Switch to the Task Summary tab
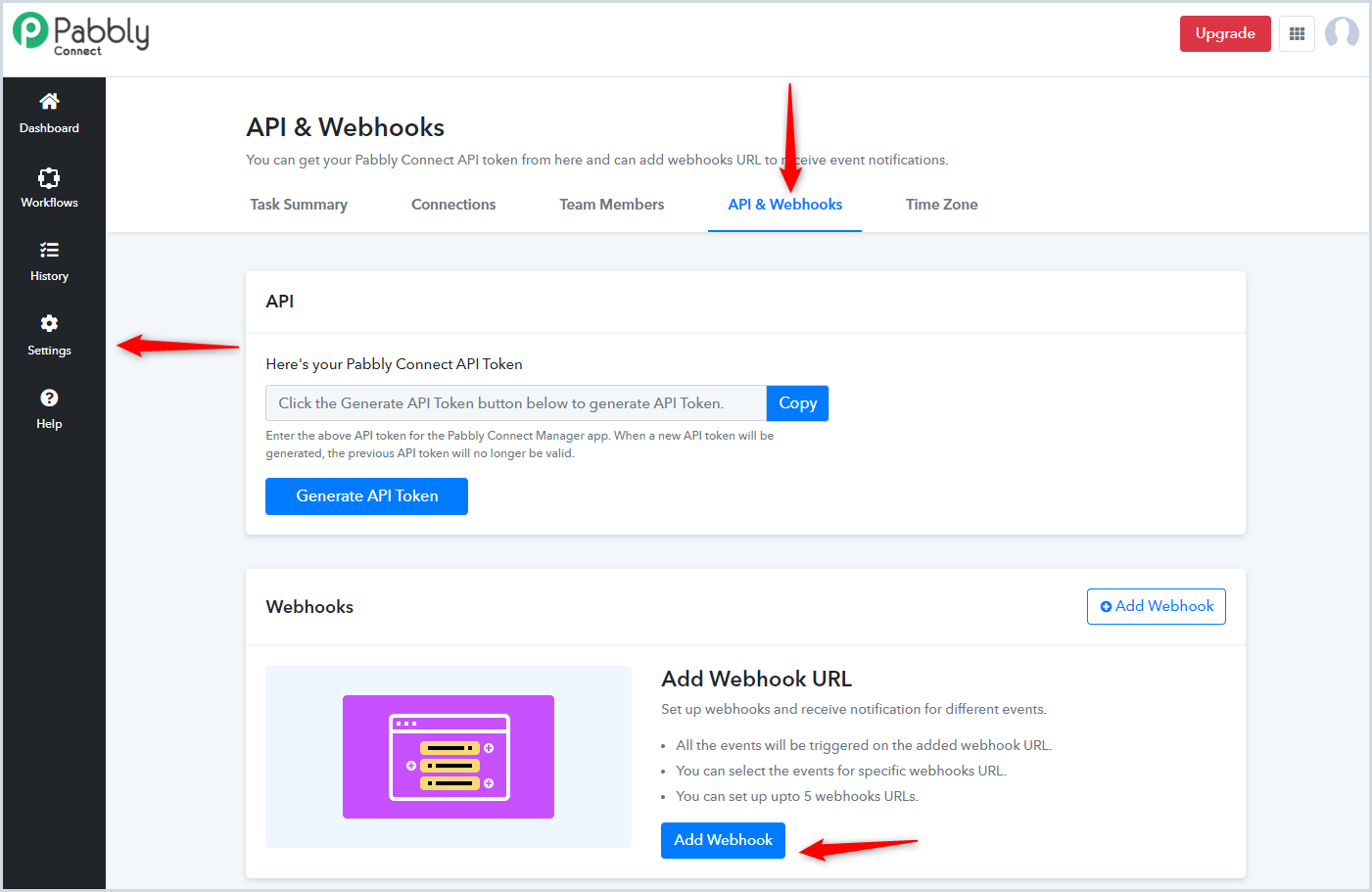Viewport: 1372px width, 892px height. [299, 205]
